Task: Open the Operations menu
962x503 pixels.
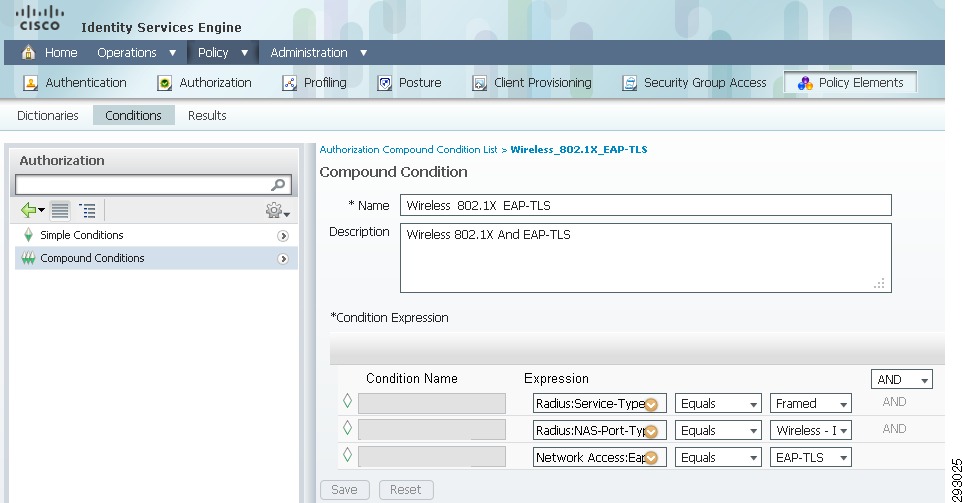Action: coord(136,53)
